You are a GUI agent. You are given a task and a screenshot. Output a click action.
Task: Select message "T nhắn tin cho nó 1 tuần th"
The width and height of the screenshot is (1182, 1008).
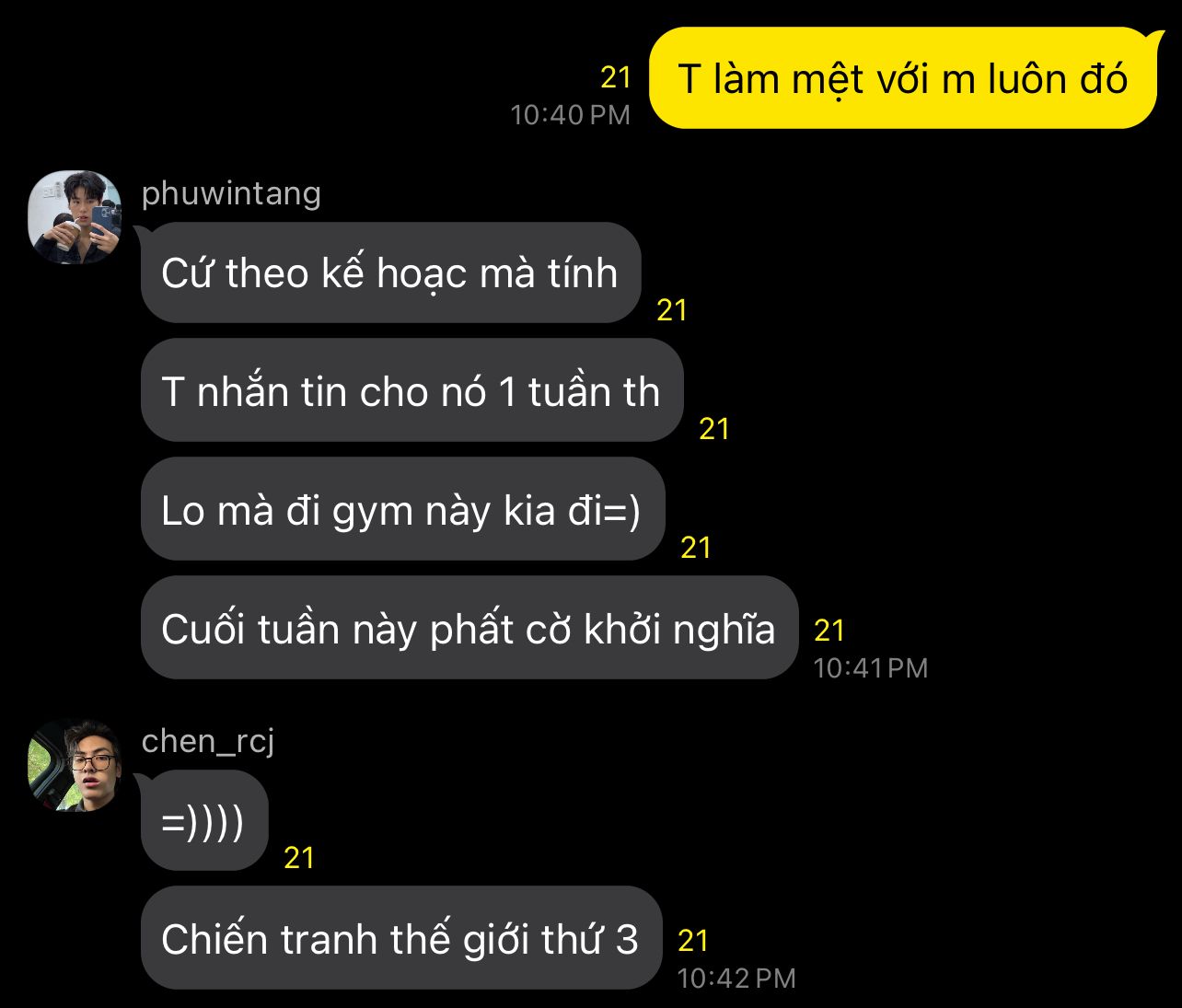pos(411,391)
